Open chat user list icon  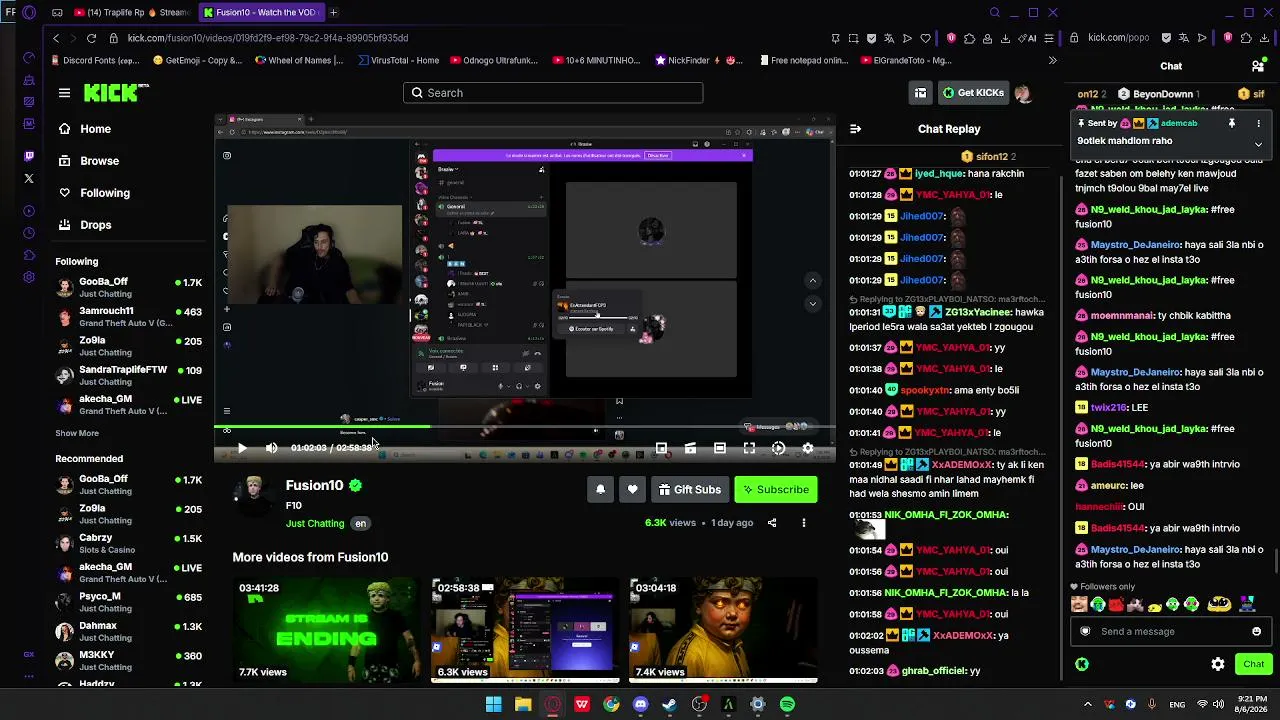(x=1258, y=66)
